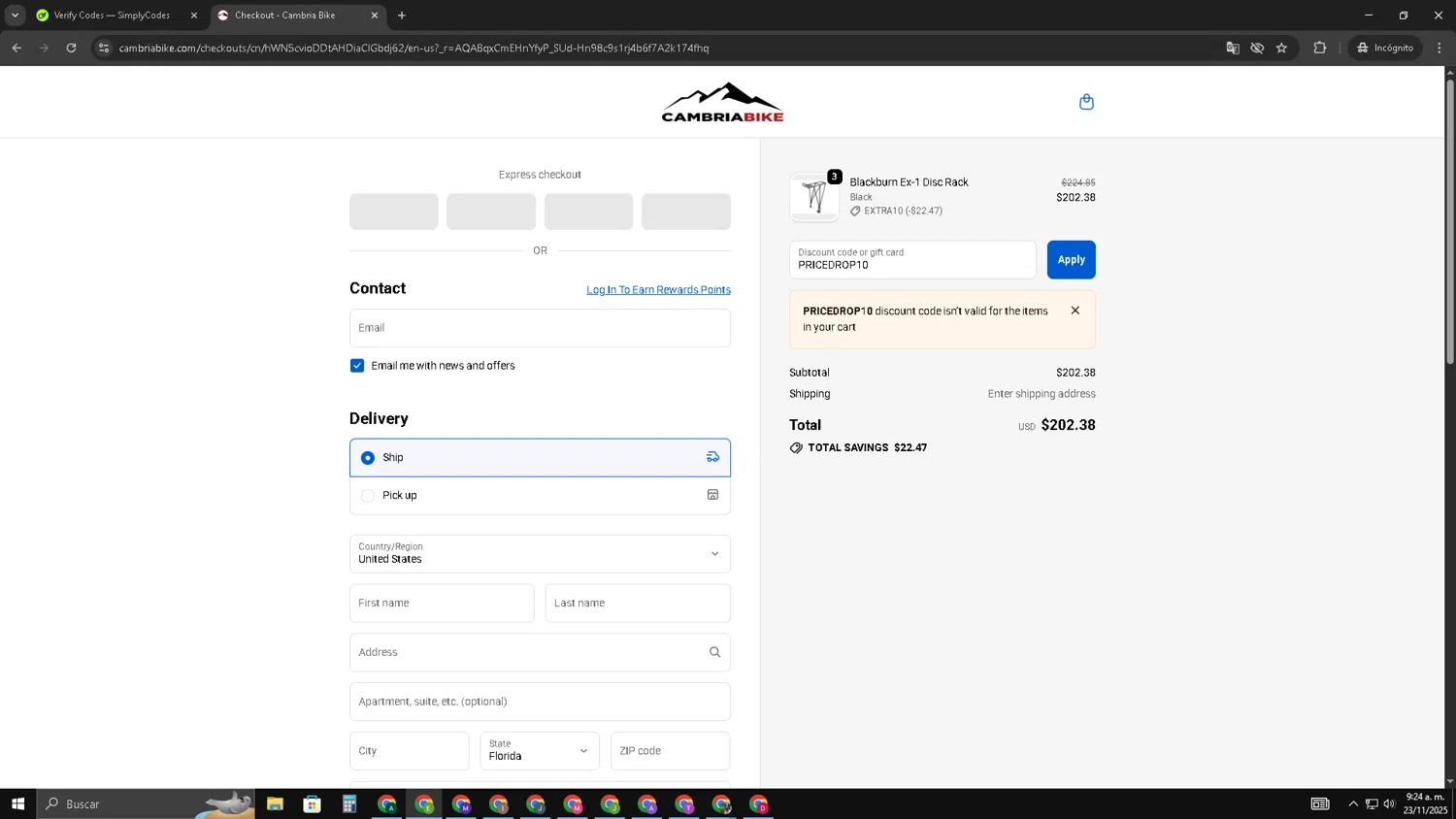Click the Total $202.38 amount

tap(1068, 425)
